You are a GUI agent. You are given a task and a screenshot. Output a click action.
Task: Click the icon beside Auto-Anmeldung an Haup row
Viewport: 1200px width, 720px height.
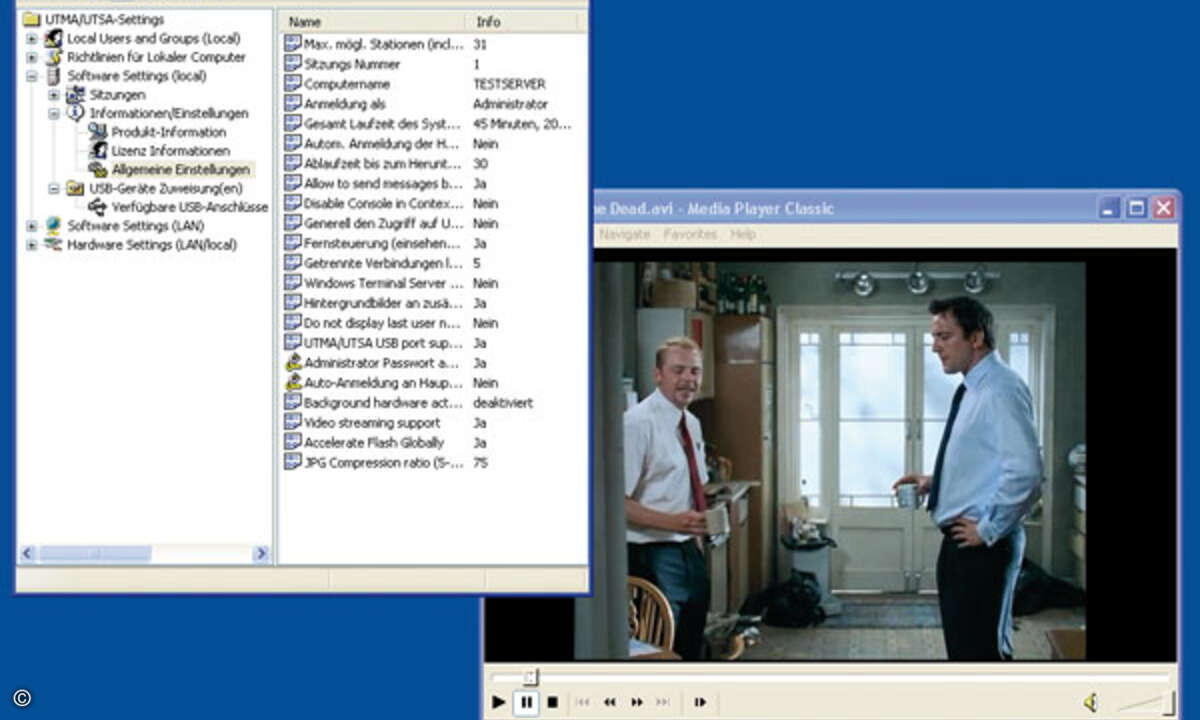coord(292,383)
